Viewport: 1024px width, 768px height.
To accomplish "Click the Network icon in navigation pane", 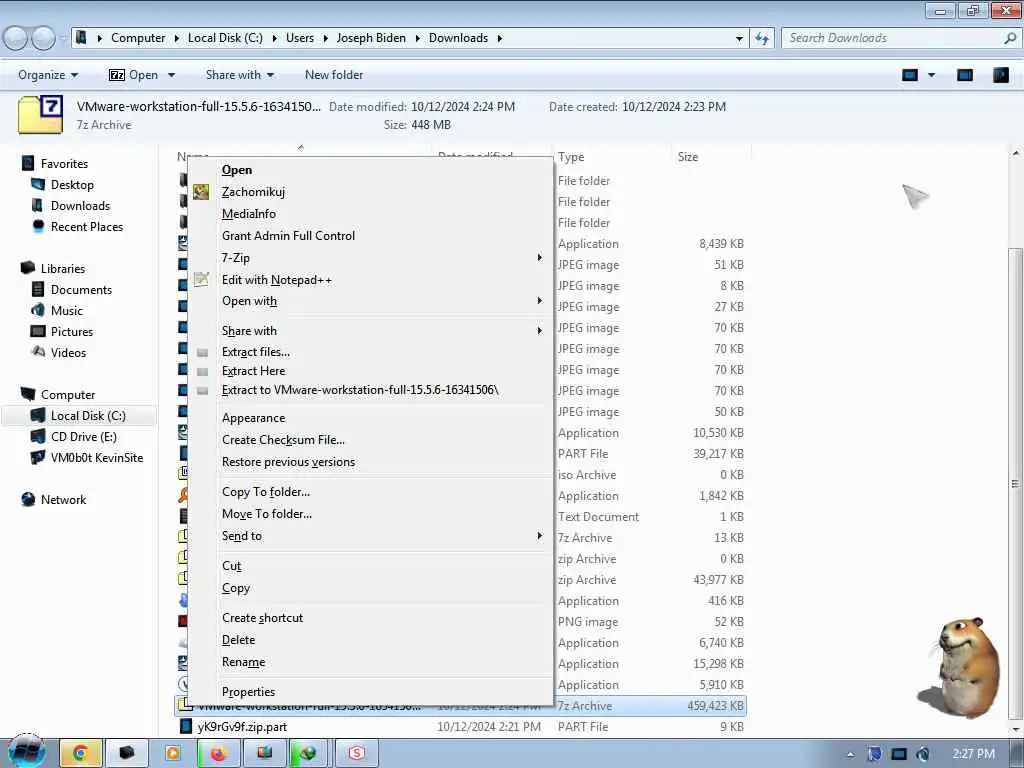I will [28, 500].
